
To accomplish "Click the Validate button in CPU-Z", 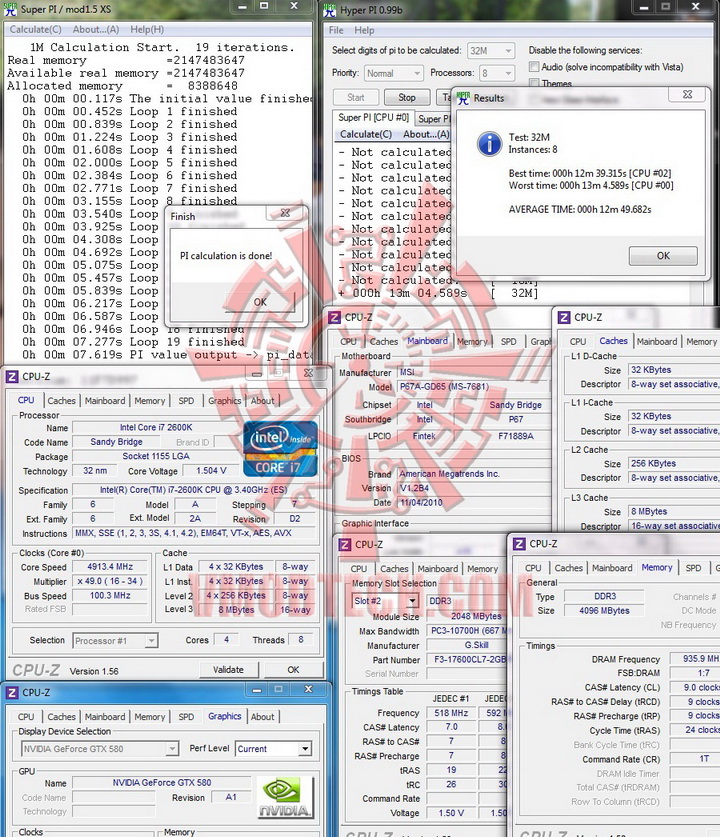I will pos(228,669).
